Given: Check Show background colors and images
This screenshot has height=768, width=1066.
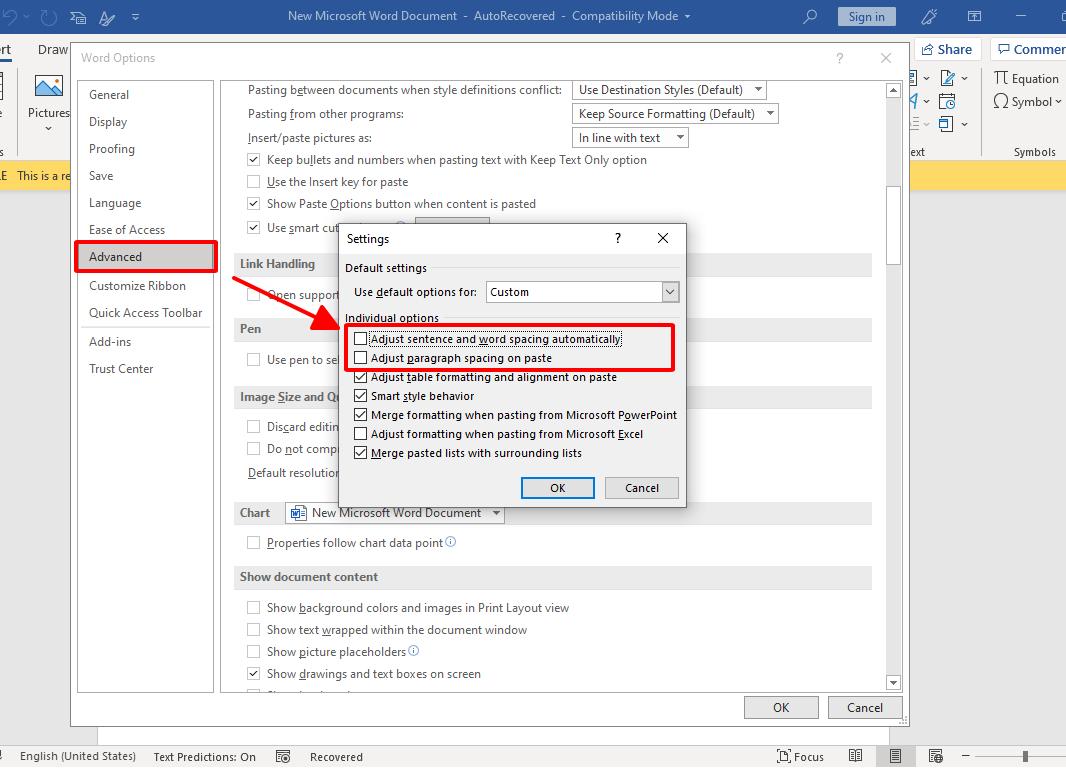Looking at the screenshot, I should 254,608.
